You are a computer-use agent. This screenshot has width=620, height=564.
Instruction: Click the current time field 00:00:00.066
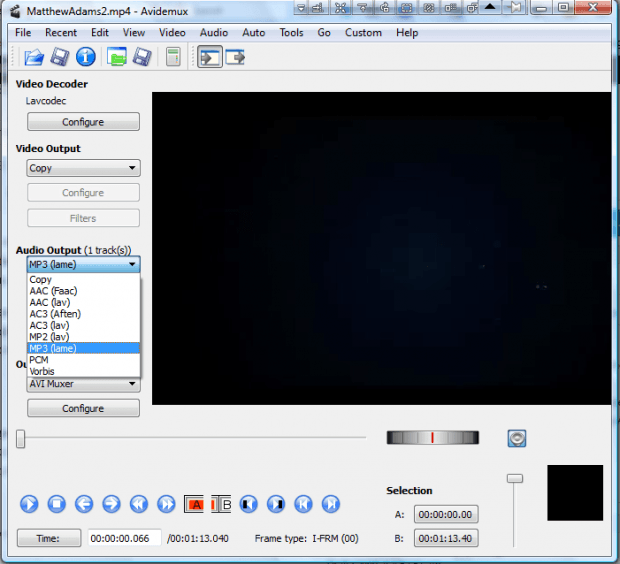pos(124,538)
